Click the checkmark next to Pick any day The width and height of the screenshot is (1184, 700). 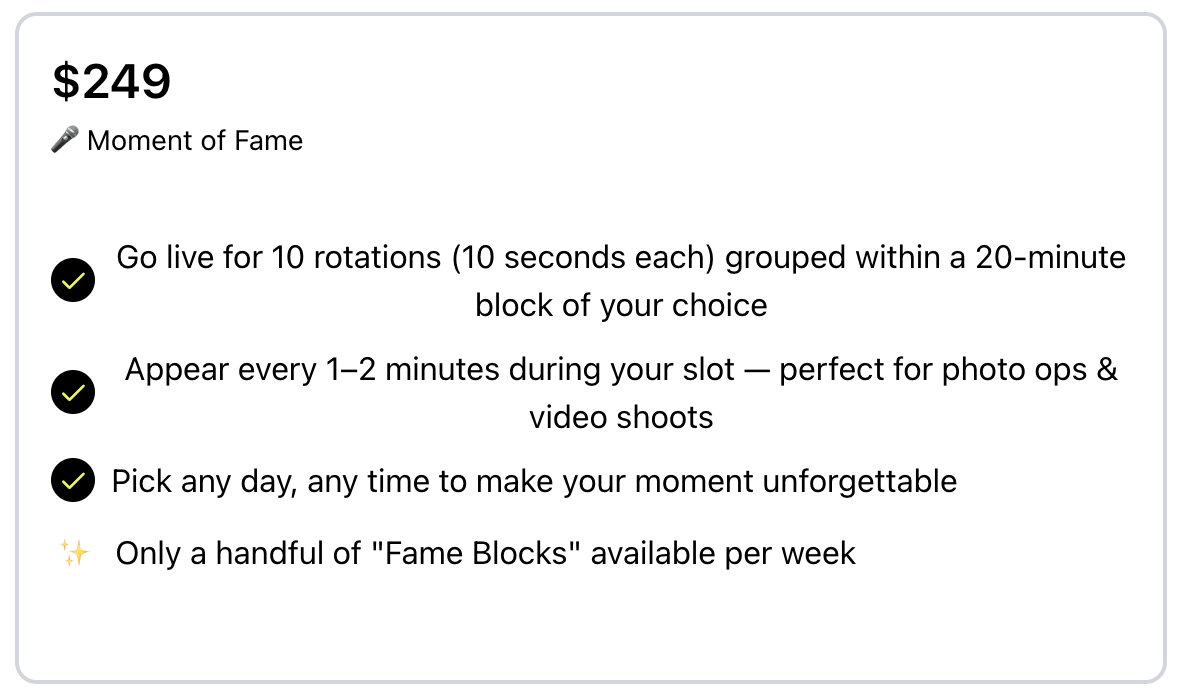tap(73, 481)
